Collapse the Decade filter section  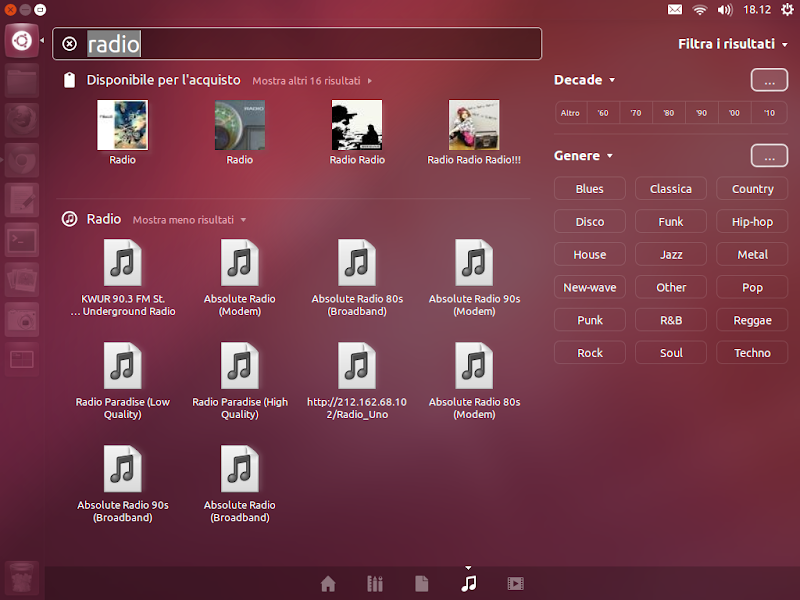pyautogui.click(x=584, y=80)
